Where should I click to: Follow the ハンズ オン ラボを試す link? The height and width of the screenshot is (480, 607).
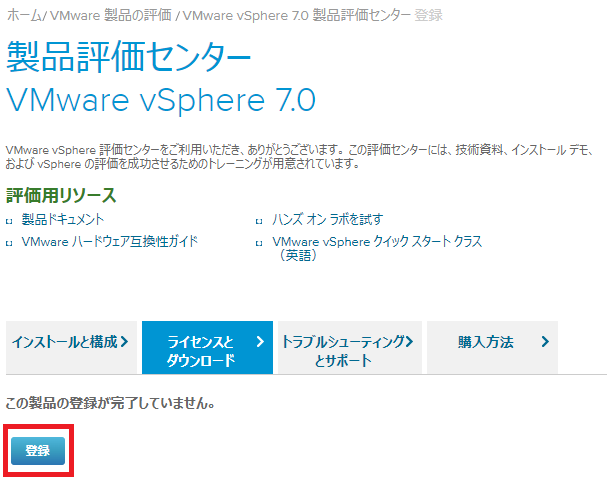tap(328, 219)
